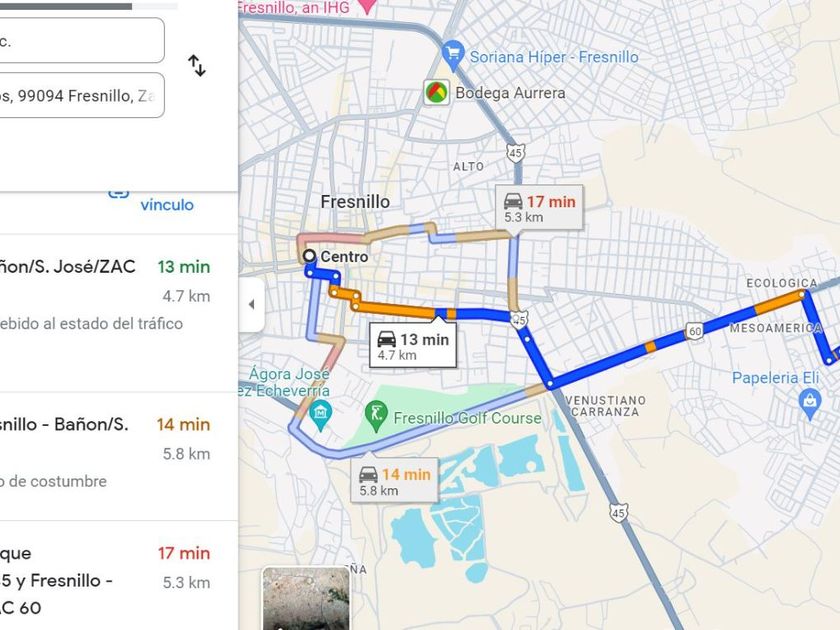
Task: Select the Bodega Aurrera map icon
Action: point(437,93)
